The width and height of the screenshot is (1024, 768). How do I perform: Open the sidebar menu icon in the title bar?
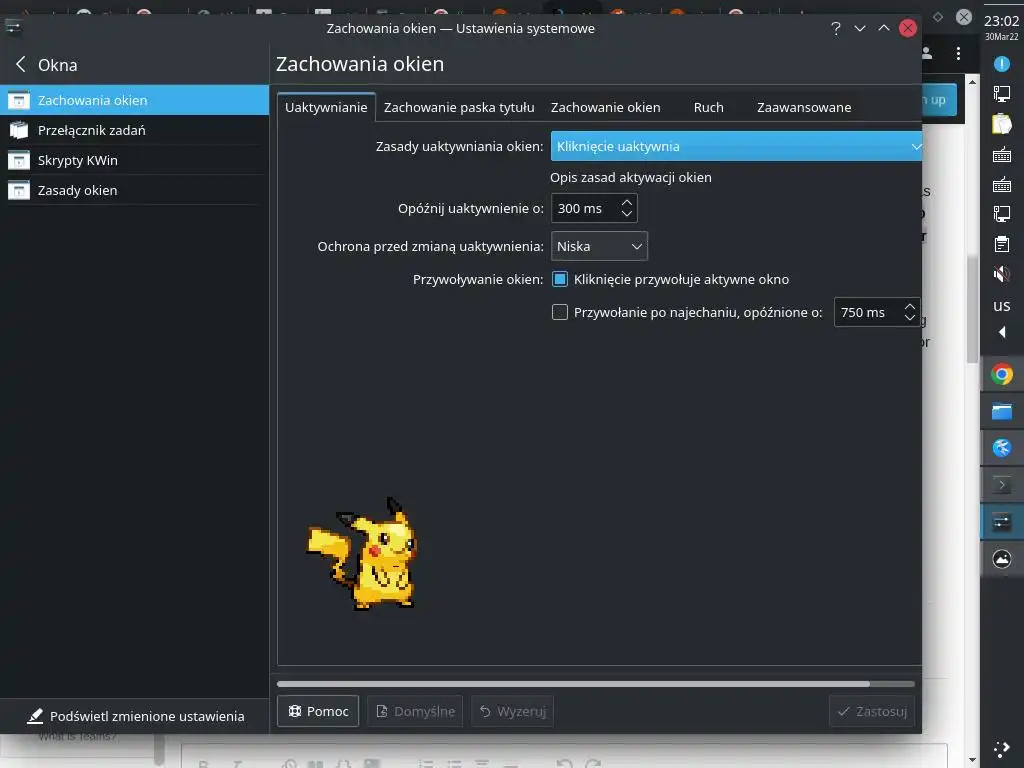(13, 27)
